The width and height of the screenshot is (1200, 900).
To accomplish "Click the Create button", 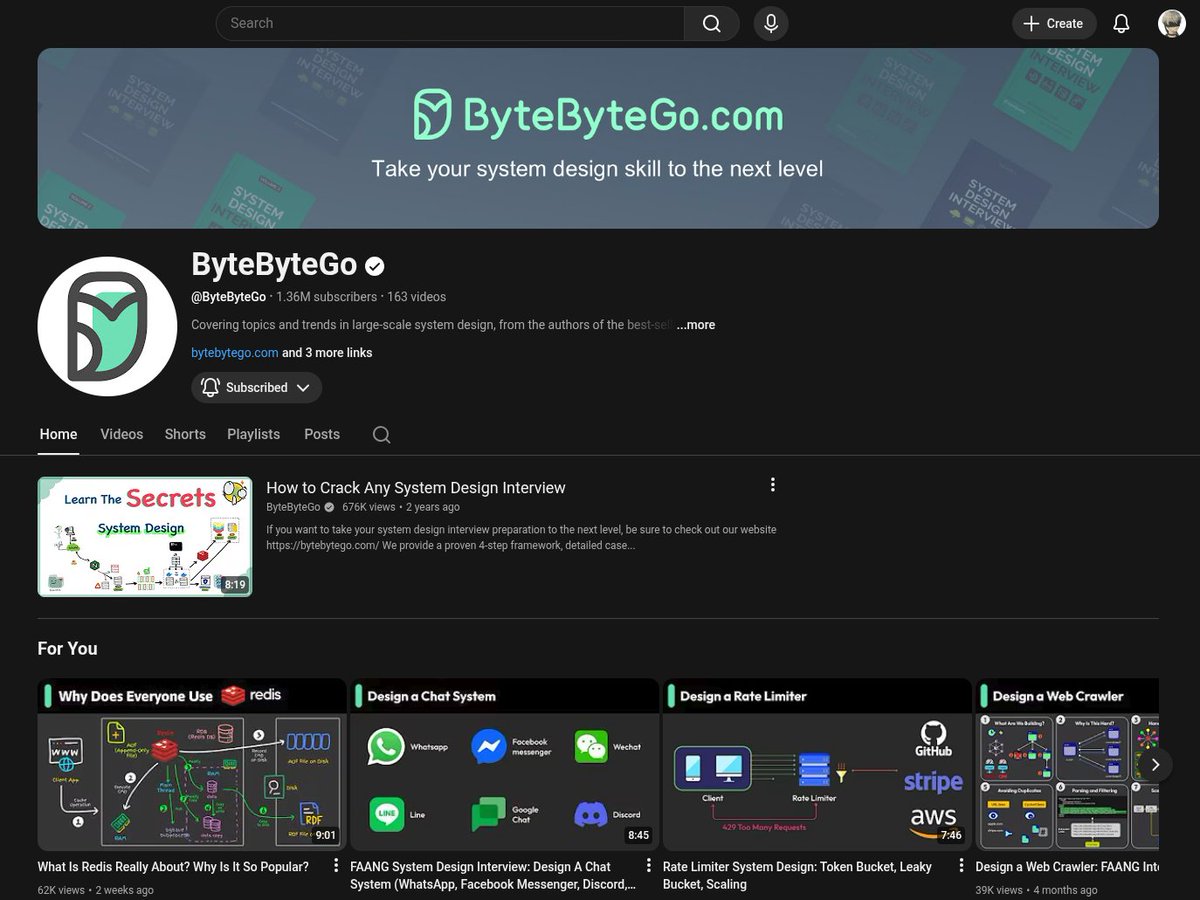I will pos(1054,23).
